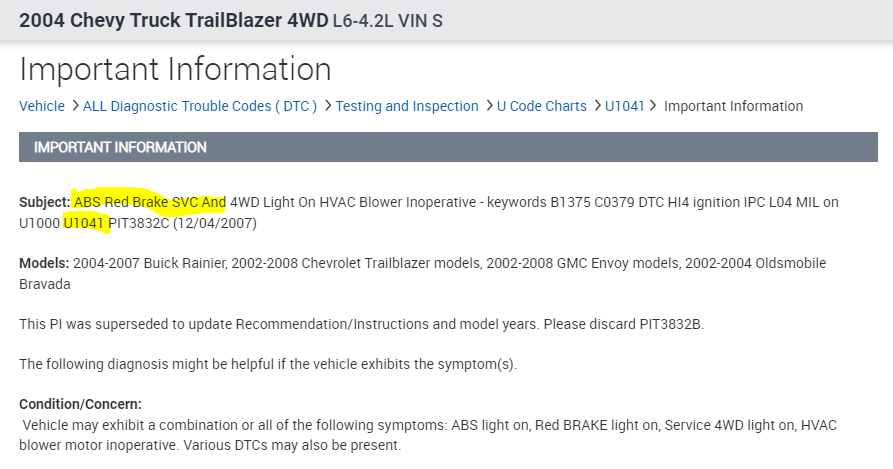Click the 2004 Chevy Truck TrailBlazer 4WD title
Screen dimensions: 893x469
pos(173,20)
